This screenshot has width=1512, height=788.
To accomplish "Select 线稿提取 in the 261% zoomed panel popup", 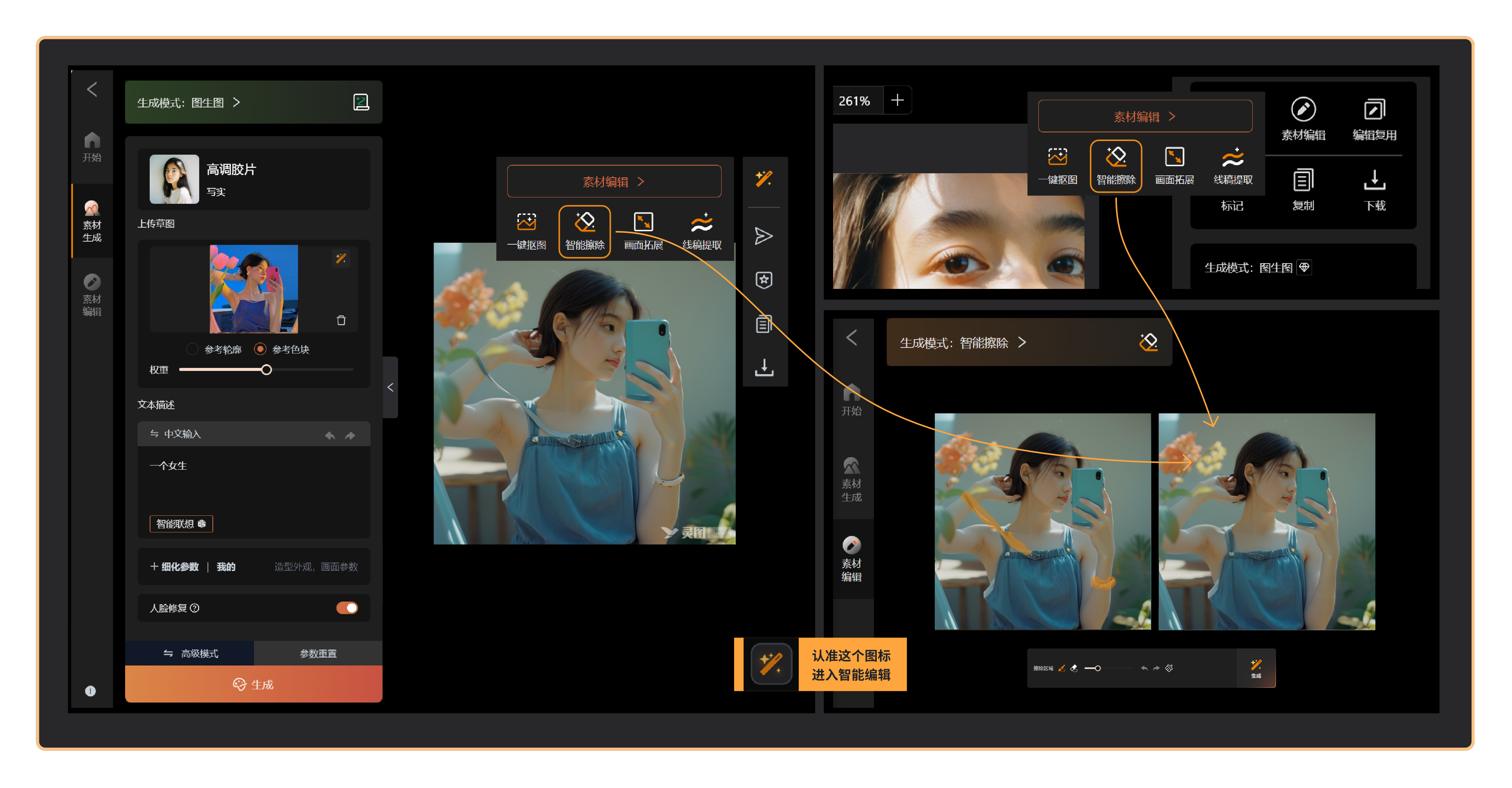I will coord(1233,166).
